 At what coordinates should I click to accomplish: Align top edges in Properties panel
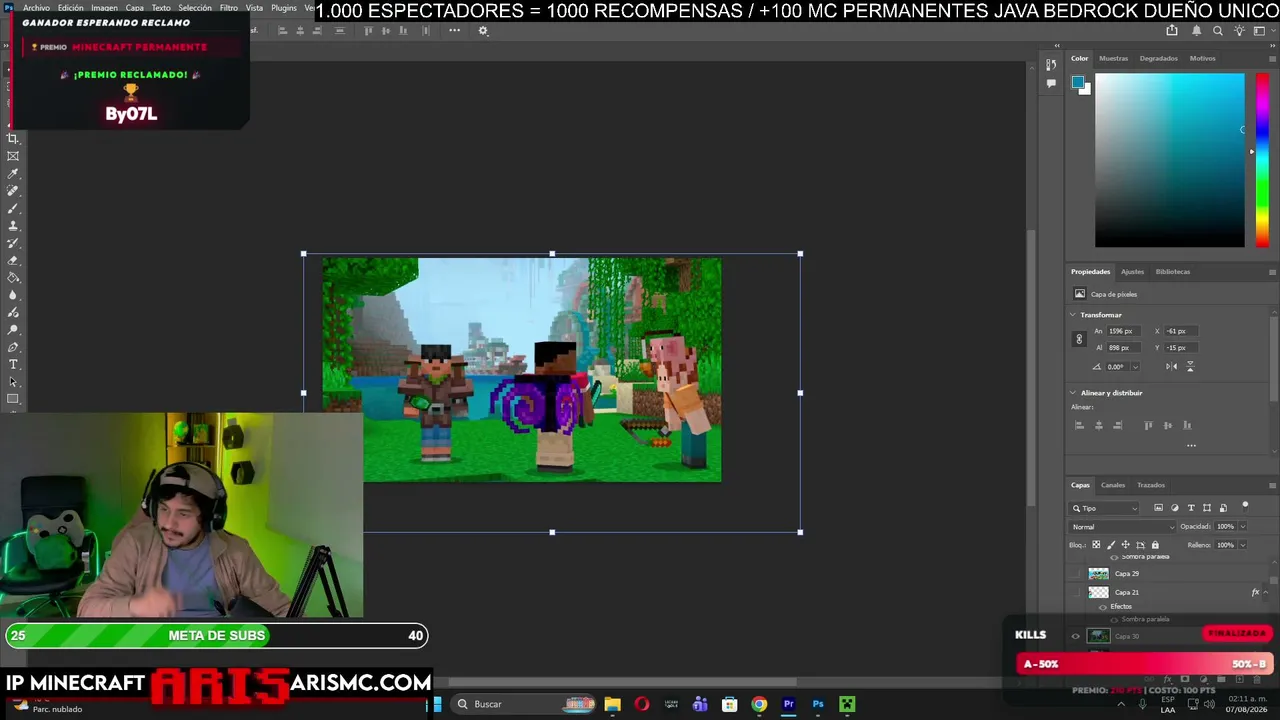pos(1148,425)
